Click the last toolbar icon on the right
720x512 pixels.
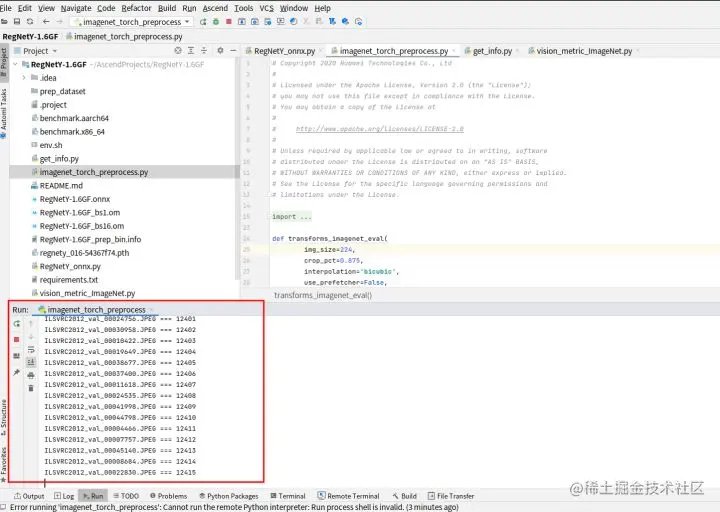tap(359, 22)
